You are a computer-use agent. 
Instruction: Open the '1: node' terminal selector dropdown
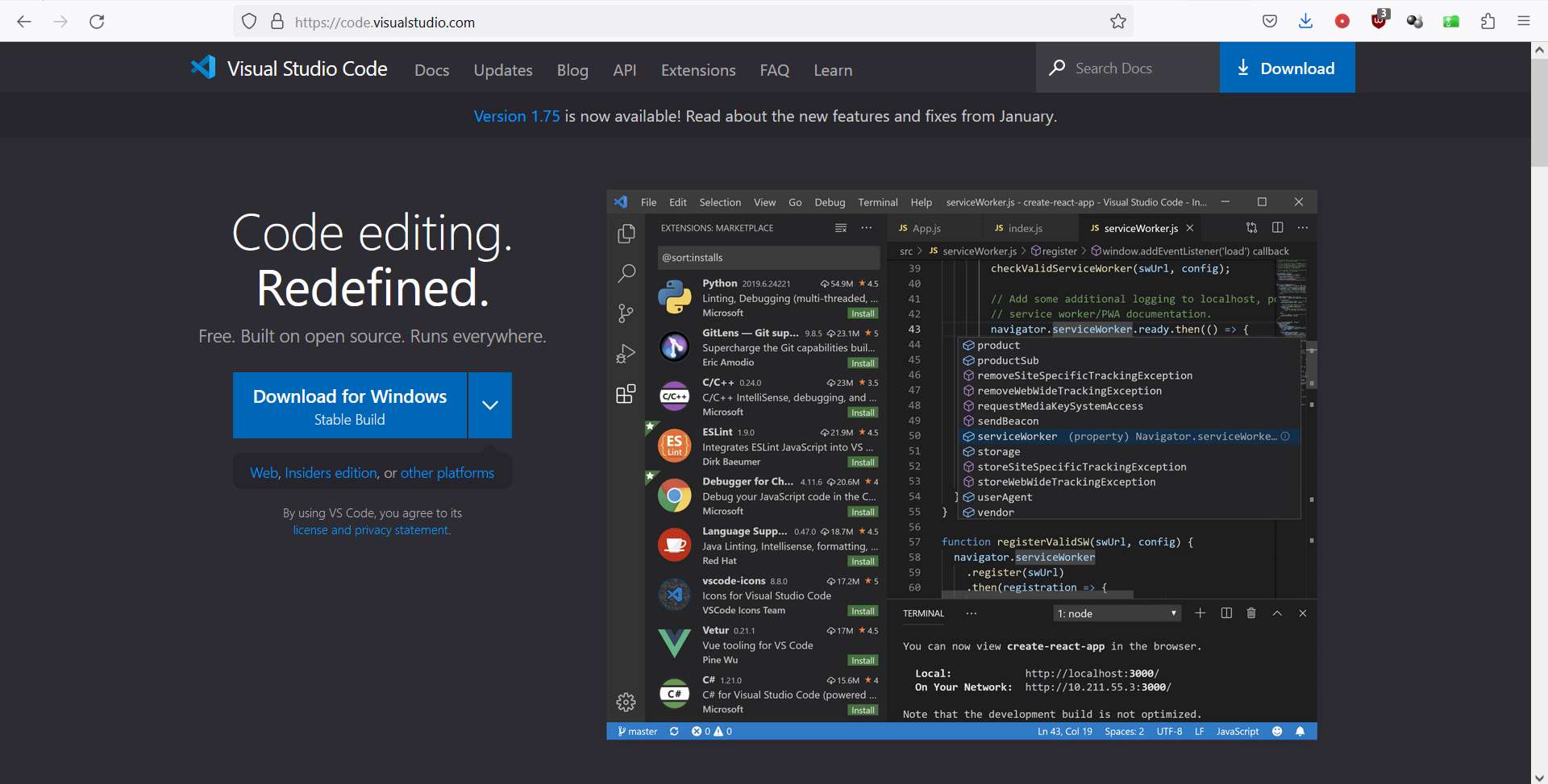(1117, 613)
